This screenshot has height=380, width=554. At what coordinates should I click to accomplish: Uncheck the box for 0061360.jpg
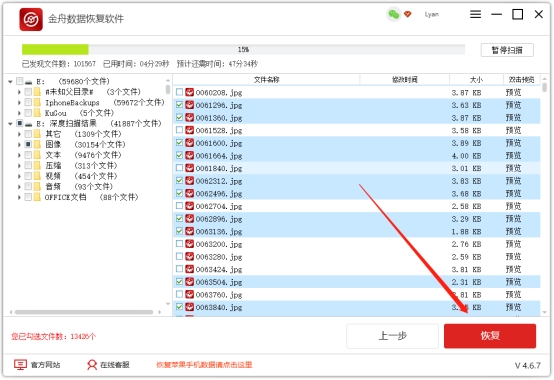click(x=179, y=117)
